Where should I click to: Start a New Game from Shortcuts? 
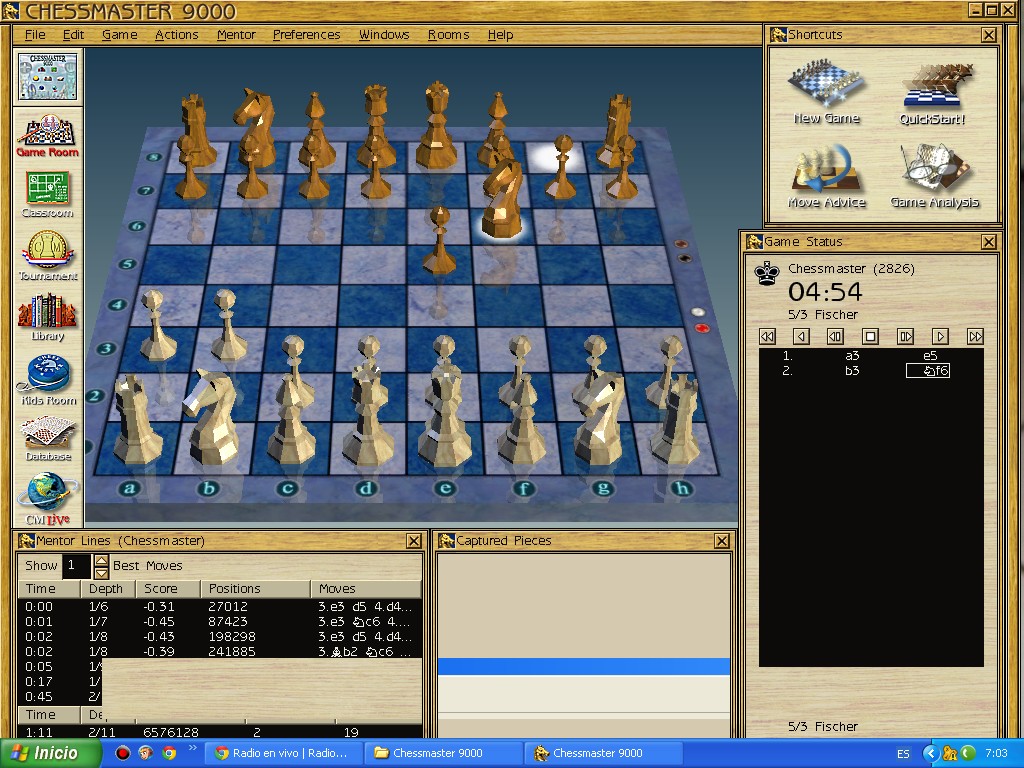[x=826, y=92]
